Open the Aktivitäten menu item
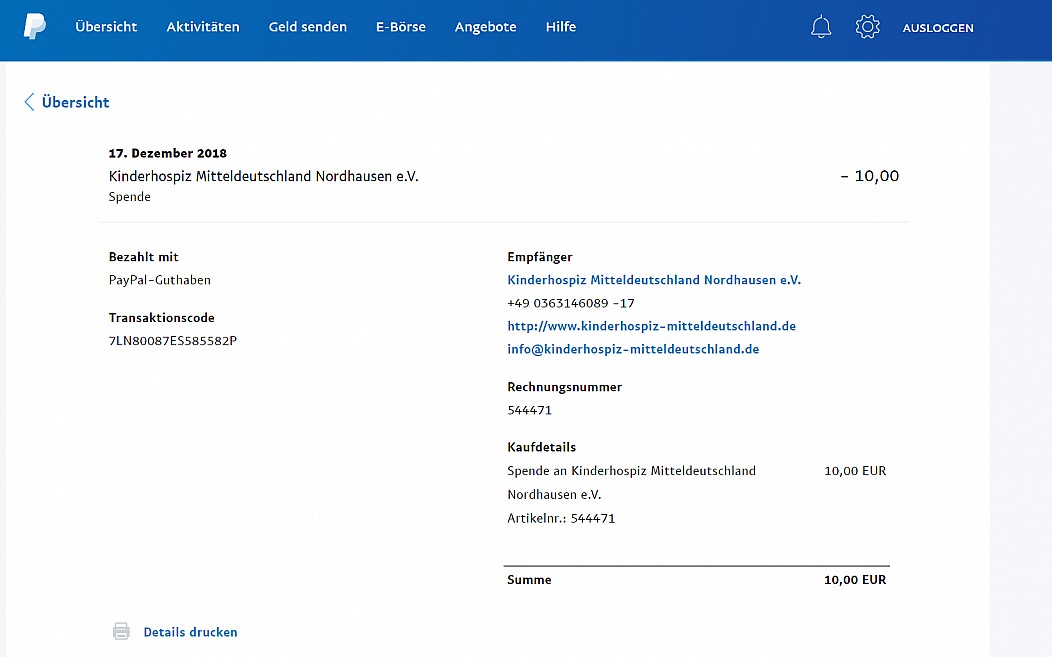The width and height of the screenshot is (1052, 657). tap(203, 27)
